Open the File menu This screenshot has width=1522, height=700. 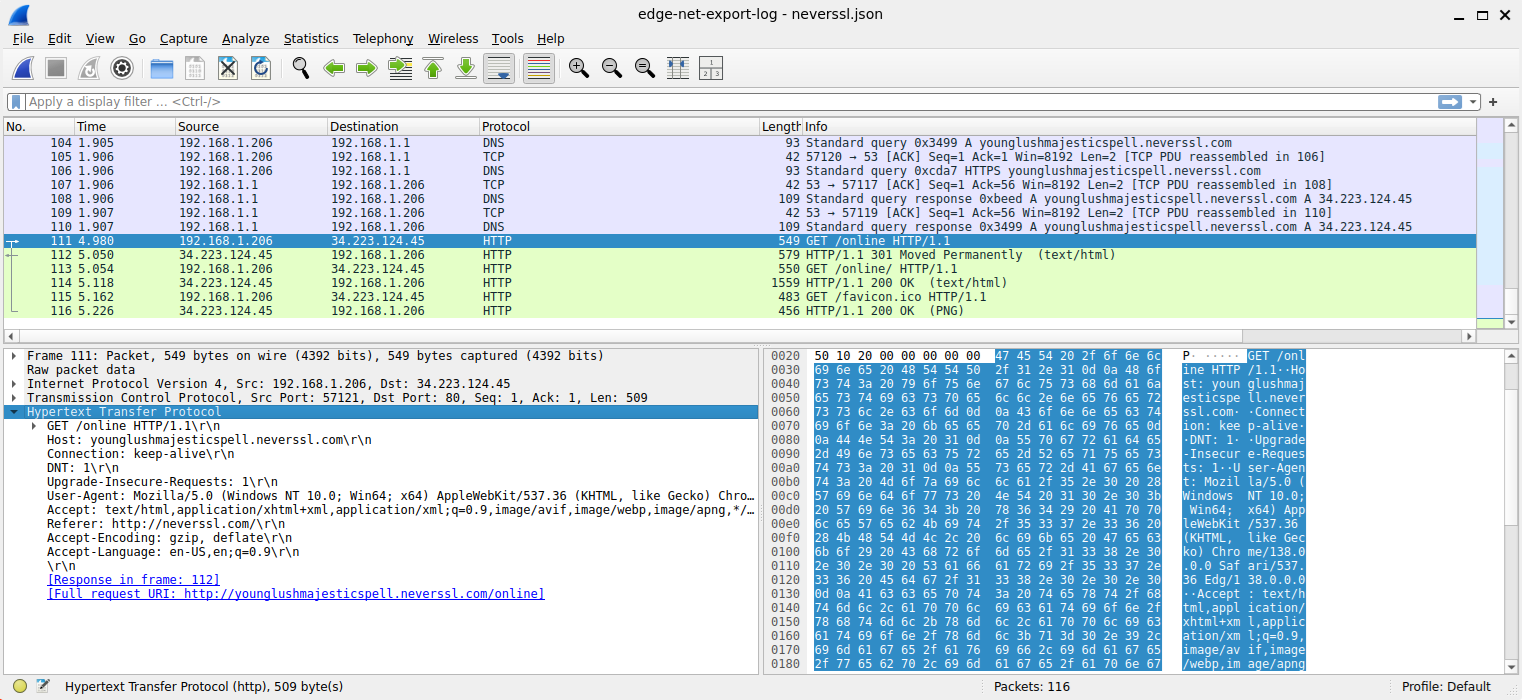point(23,38)
